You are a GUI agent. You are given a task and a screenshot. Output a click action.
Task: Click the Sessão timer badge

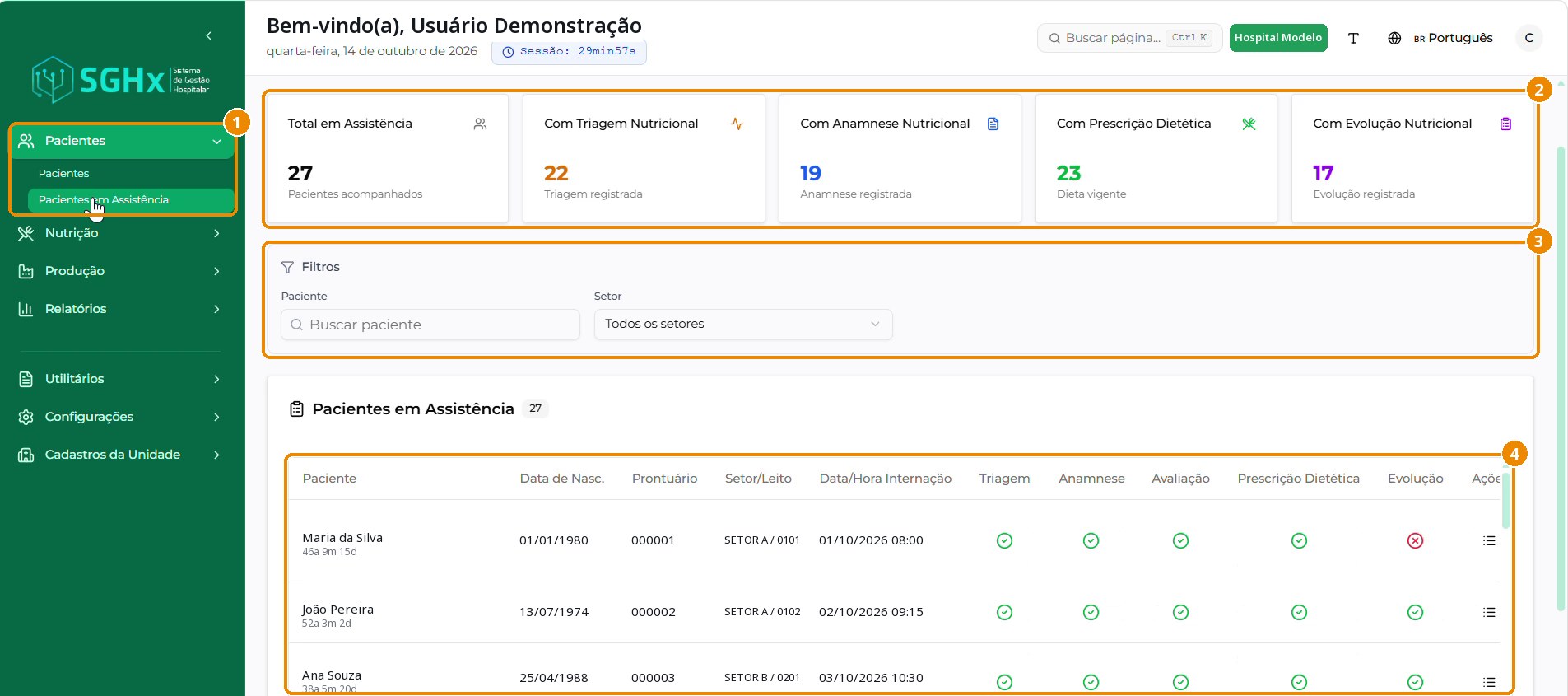(x=569, y=51)
